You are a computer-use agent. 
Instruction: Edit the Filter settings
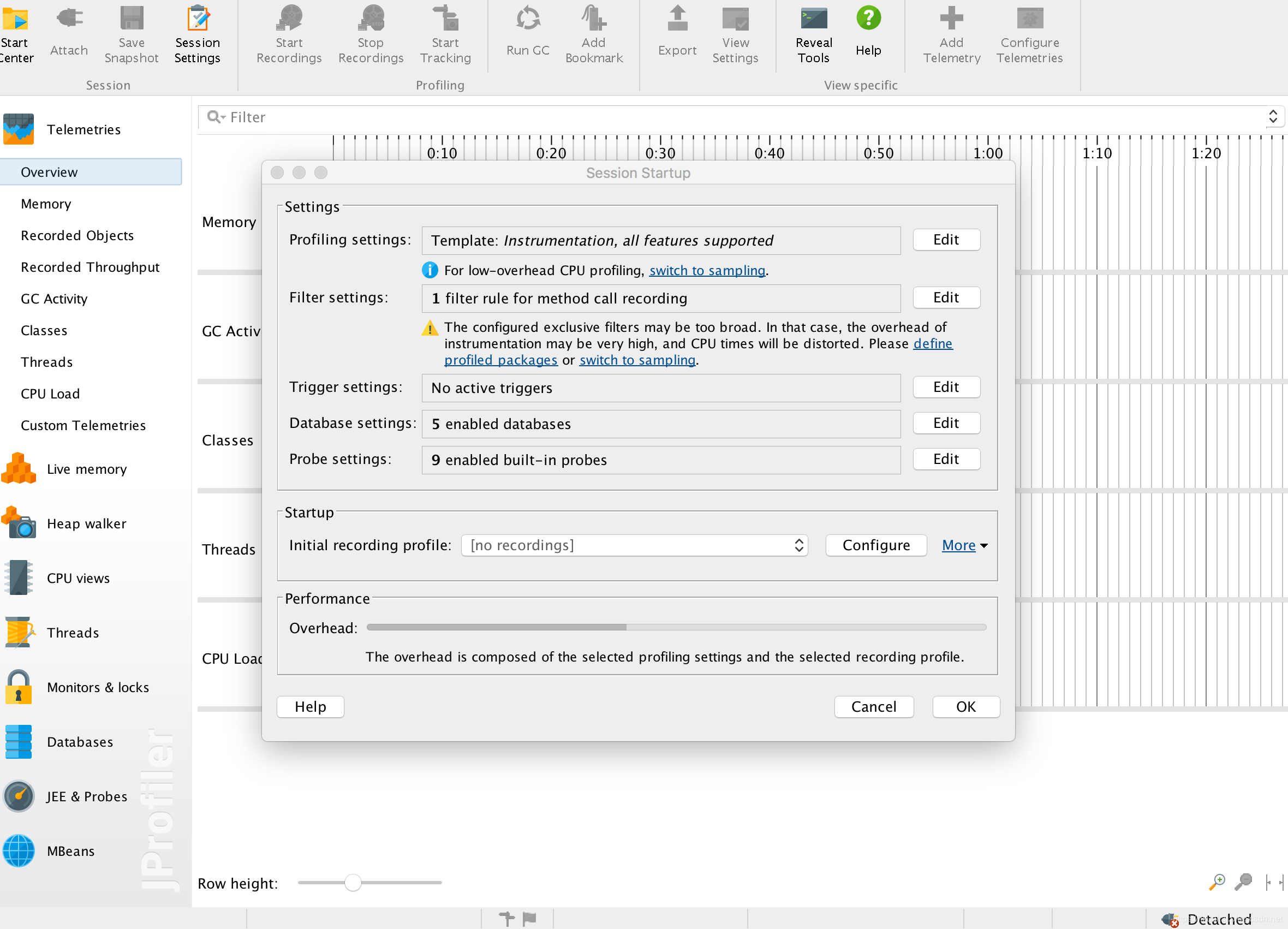946,297
